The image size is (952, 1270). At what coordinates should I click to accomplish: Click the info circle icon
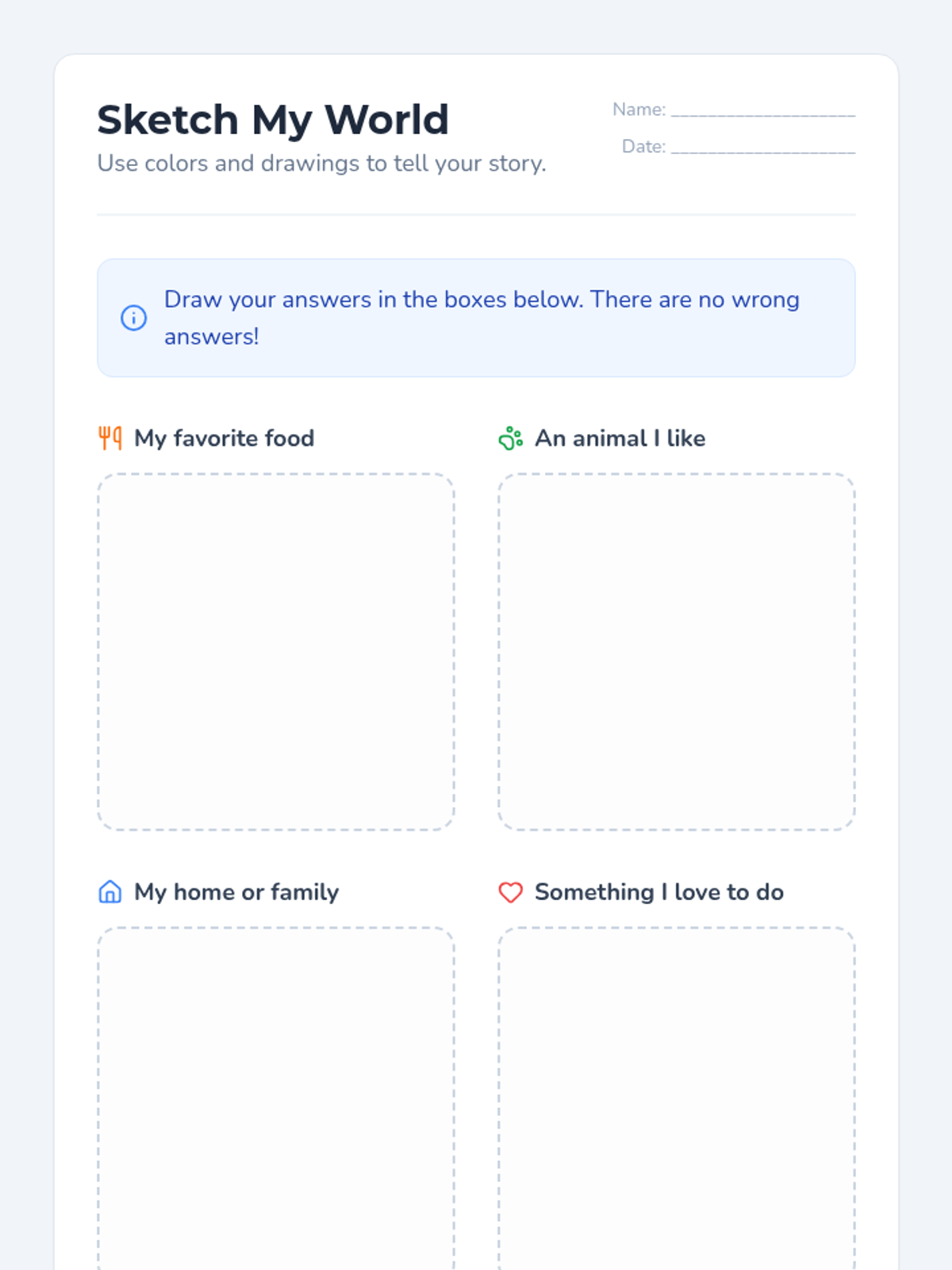(133, 317)
